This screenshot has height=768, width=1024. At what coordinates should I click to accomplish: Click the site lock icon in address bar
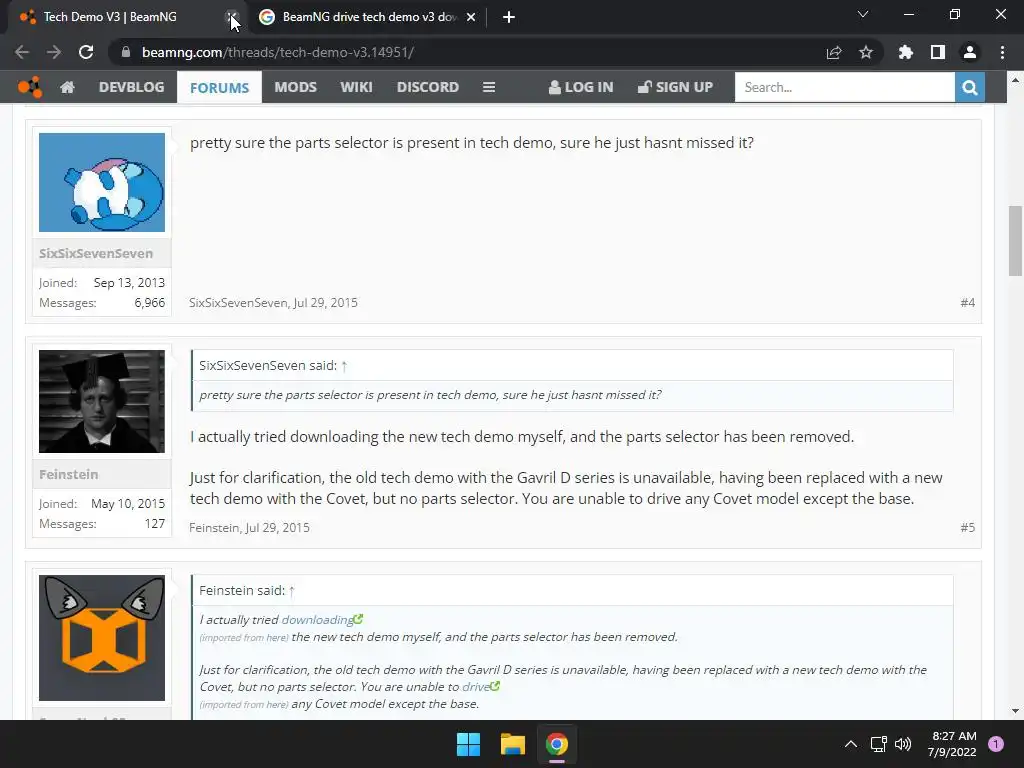pos(126,52)
